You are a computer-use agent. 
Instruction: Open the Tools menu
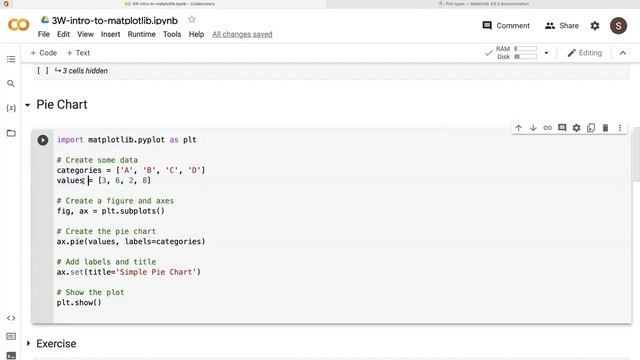(x=172, y=34)
